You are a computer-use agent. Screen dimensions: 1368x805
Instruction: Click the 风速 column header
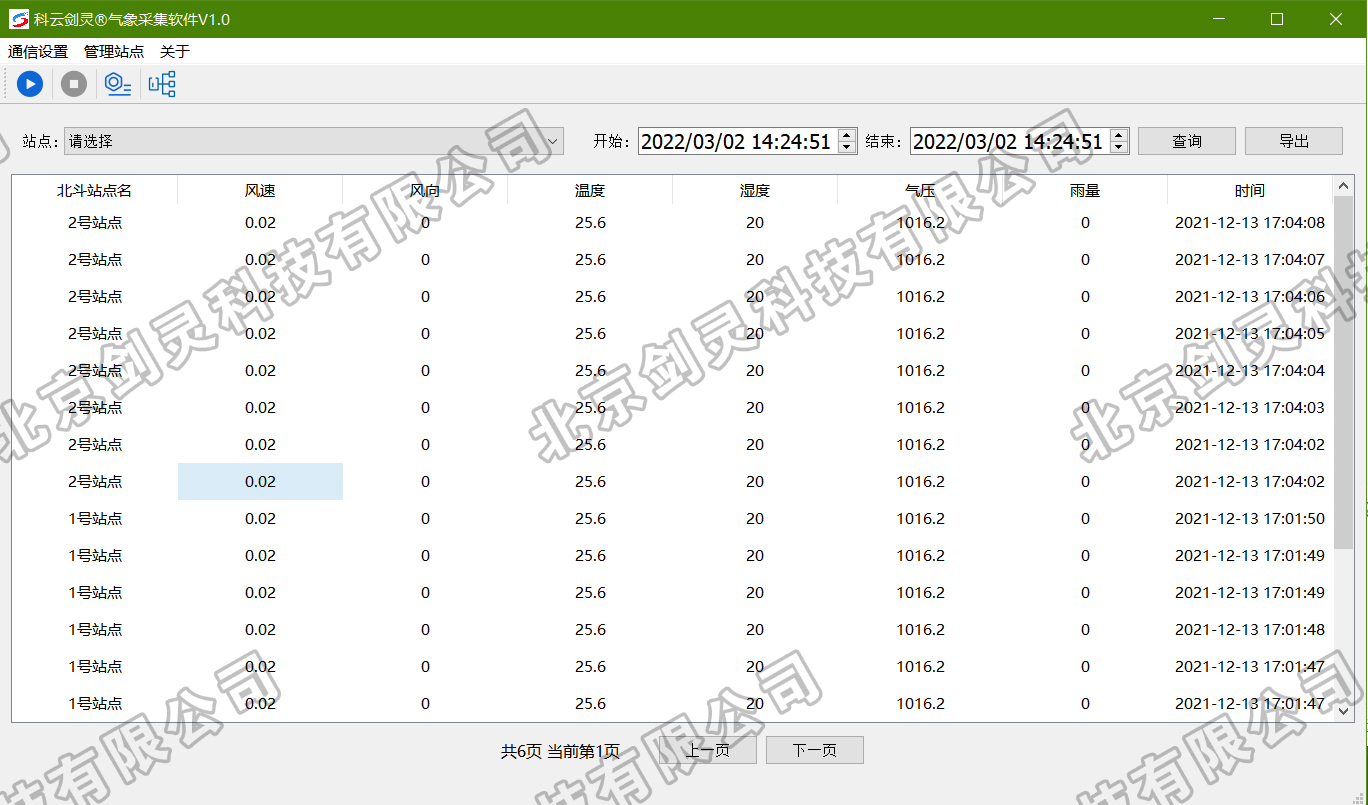pos(260,190)
